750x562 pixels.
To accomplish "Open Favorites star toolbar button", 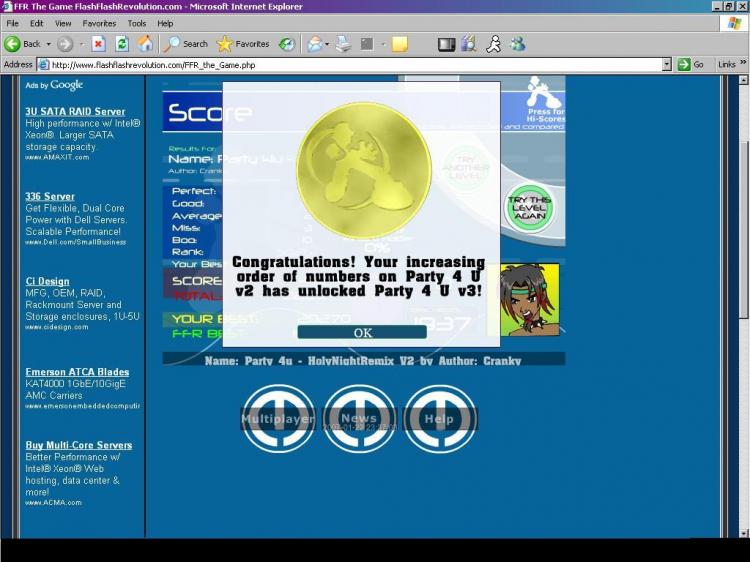I will tap(243, 44).
